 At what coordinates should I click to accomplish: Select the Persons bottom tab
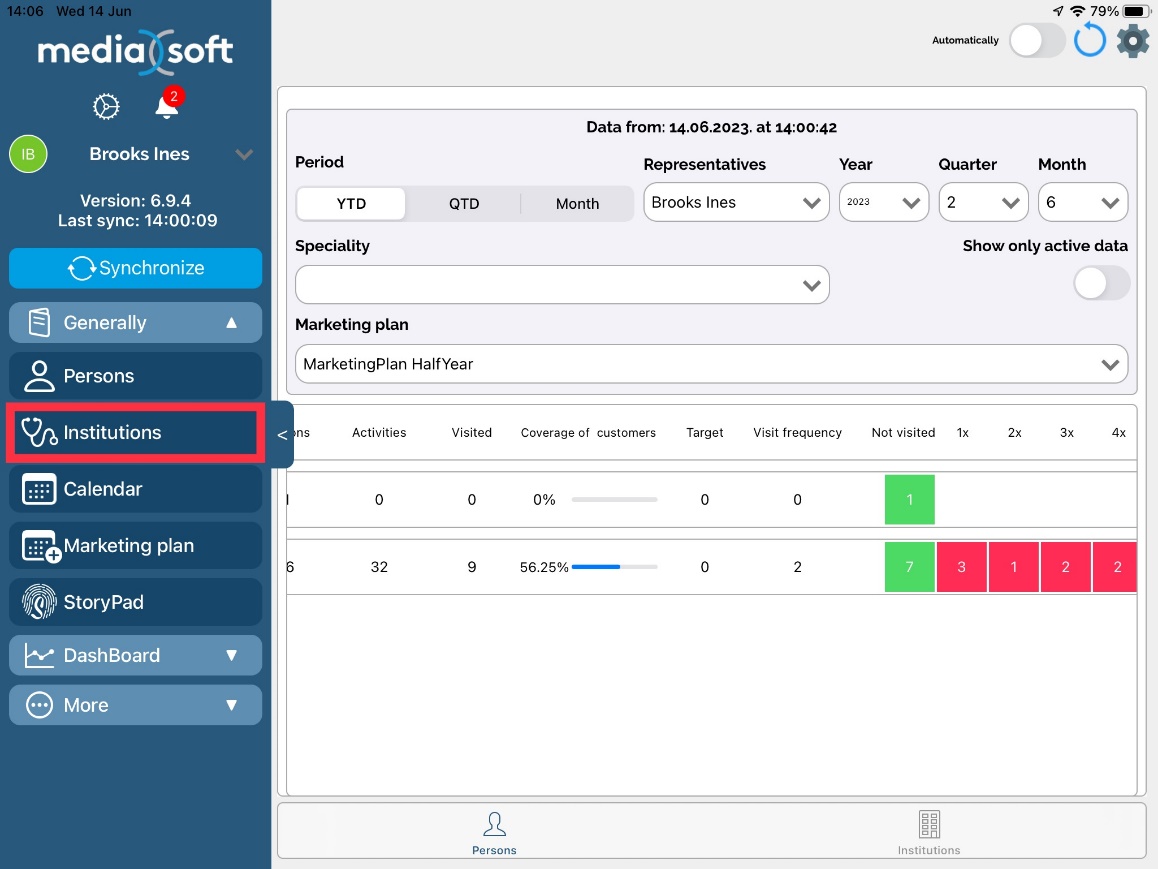pyautogui.click(x=494, y=832)
